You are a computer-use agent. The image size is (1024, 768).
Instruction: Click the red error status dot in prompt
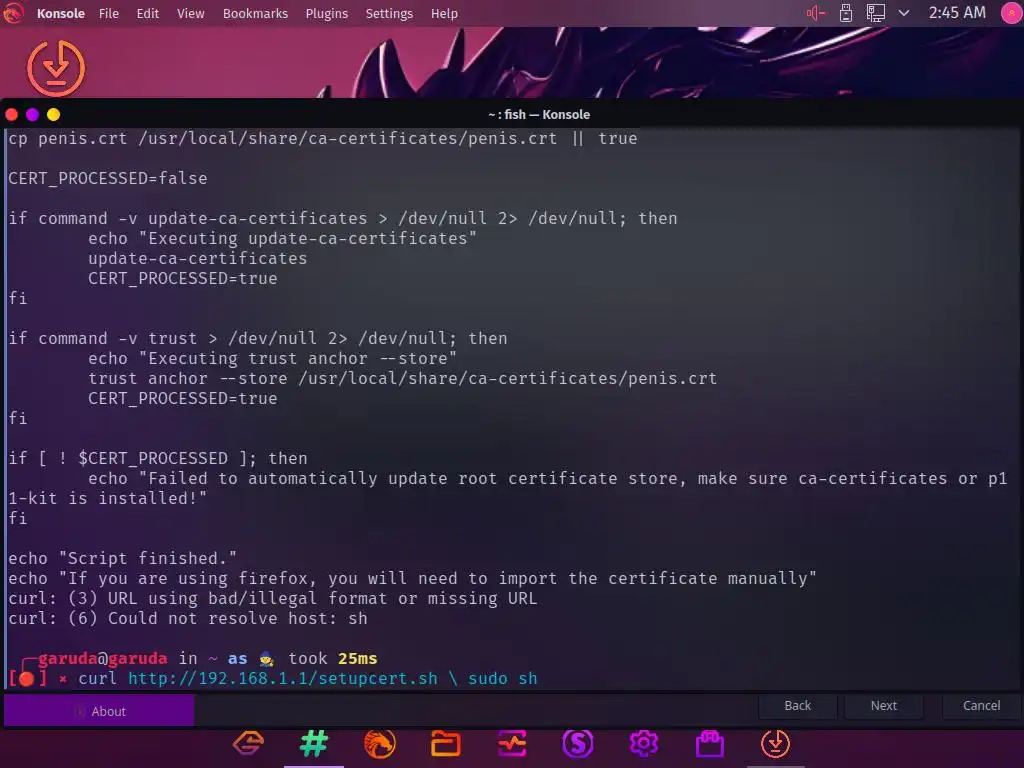pos(26,679)
